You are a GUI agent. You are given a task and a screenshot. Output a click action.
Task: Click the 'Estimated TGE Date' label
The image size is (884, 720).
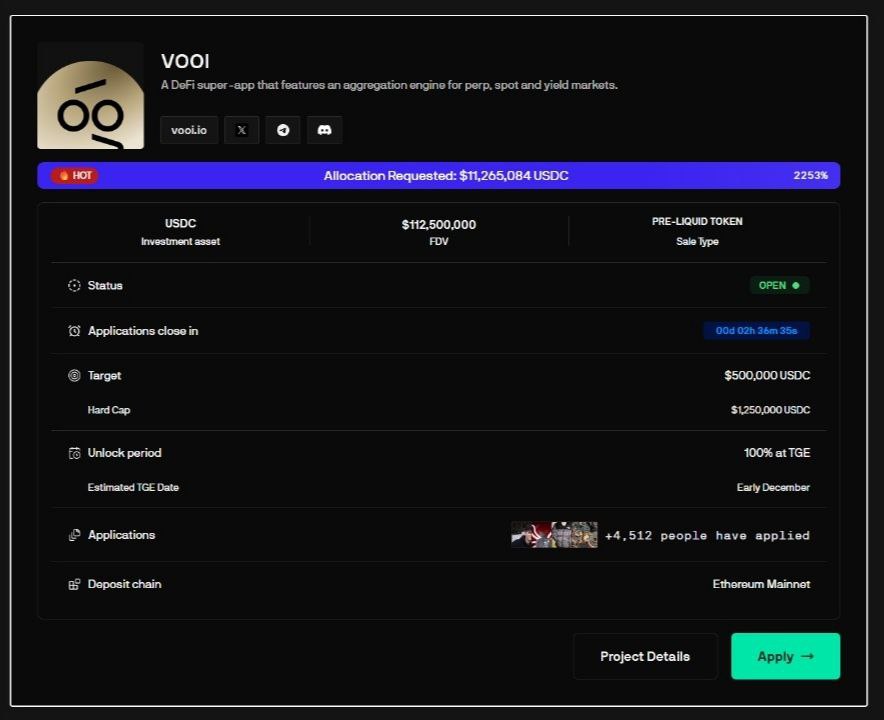pos(133,487)
